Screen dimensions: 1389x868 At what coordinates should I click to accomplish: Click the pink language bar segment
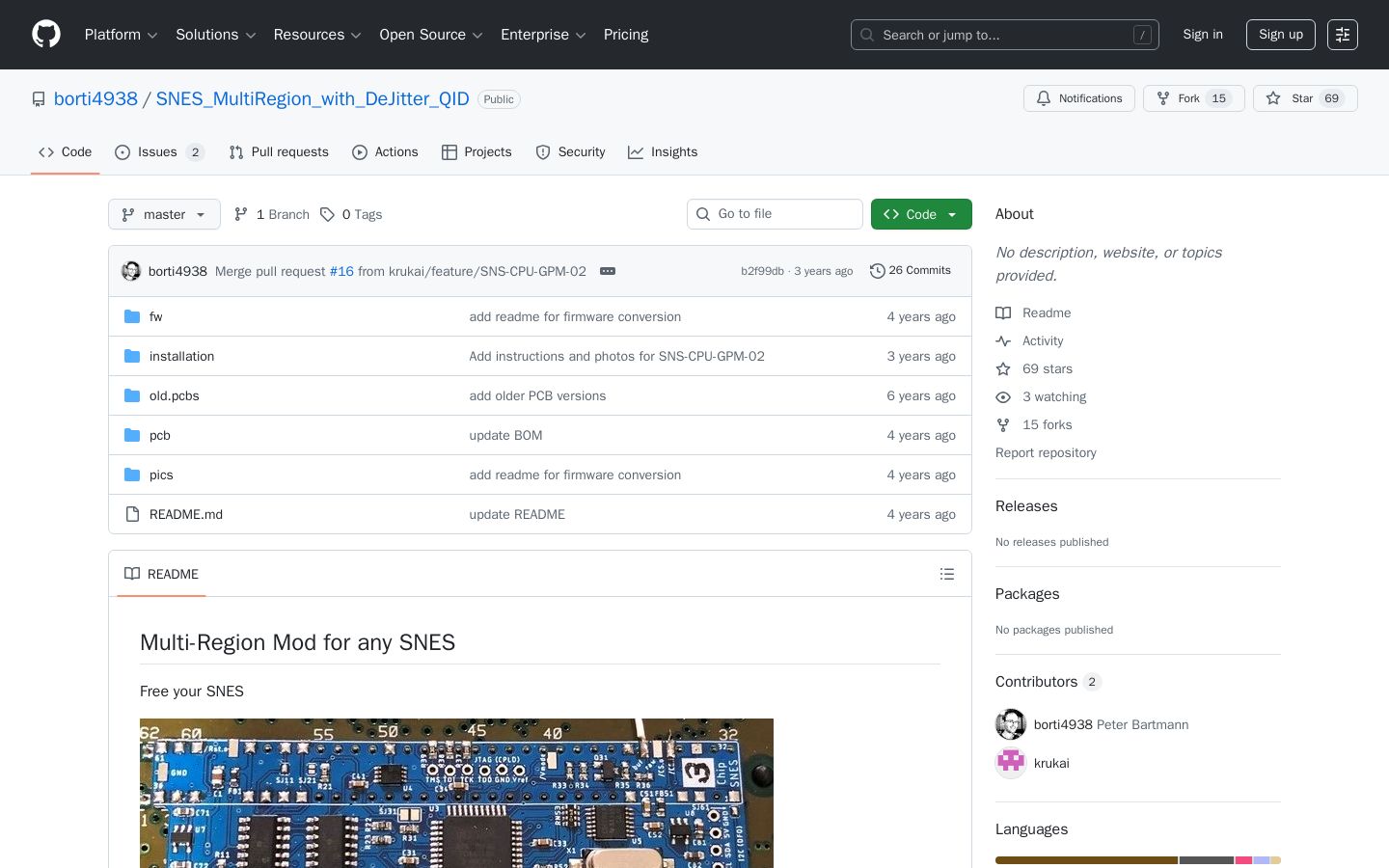1244,860
